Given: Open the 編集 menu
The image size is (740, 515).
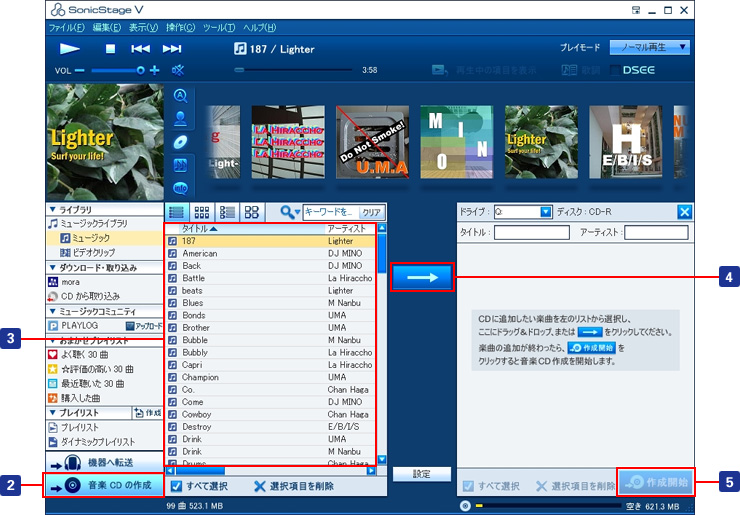Looking at the screenshot, I should (107, 27).
